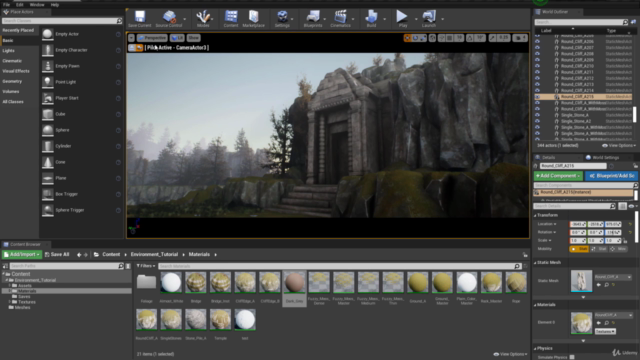The width and height of the screenshot is (640, 360).
Task: Open Content Browser View Options
Action: pyautogui.click(x=510, y=354)
